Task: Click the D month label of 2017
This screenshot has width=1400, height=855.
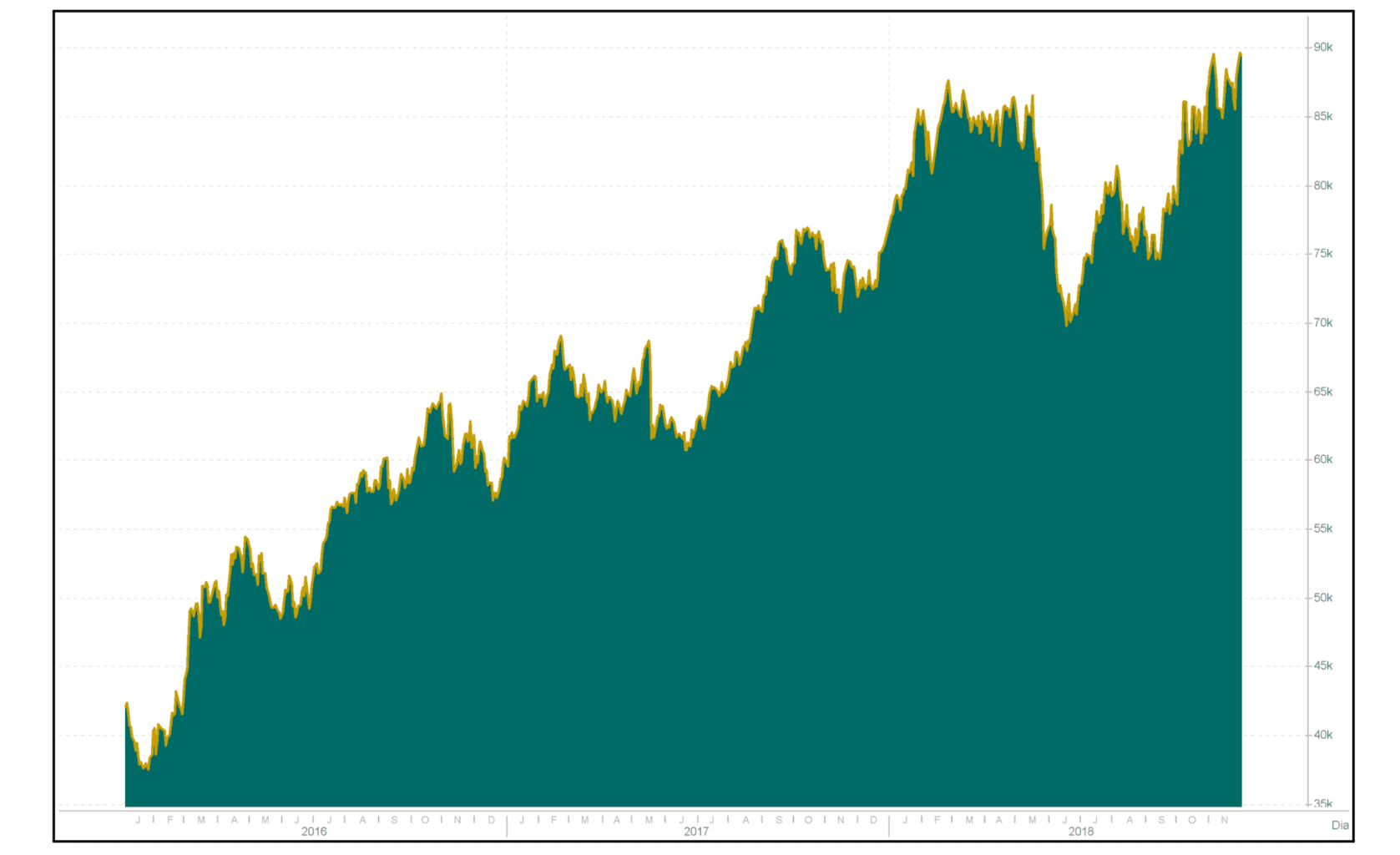Action: point(874,820)
